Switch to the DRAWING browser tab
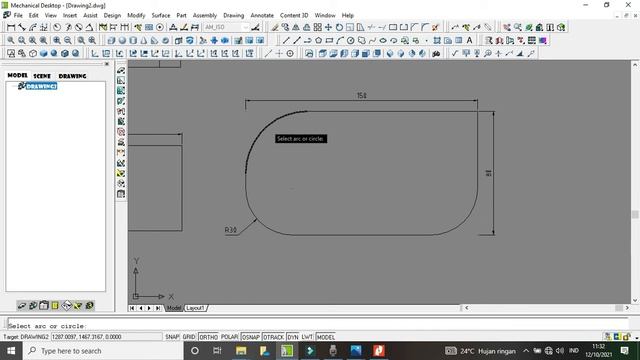The image size is (640, 360). click(72, 76)
